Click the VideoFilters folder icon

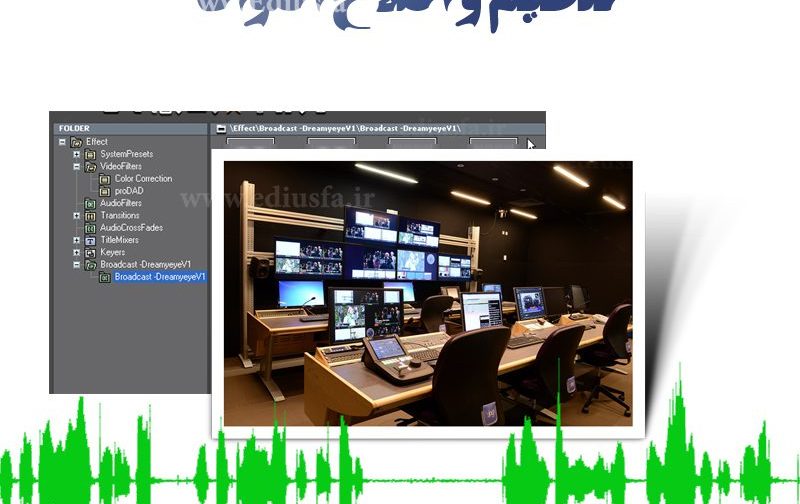click(90, 167)
